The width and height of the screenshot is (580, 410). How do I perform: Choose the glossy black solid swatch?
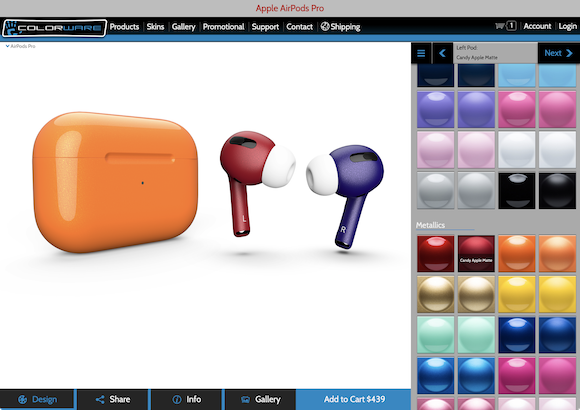[517, 191]
